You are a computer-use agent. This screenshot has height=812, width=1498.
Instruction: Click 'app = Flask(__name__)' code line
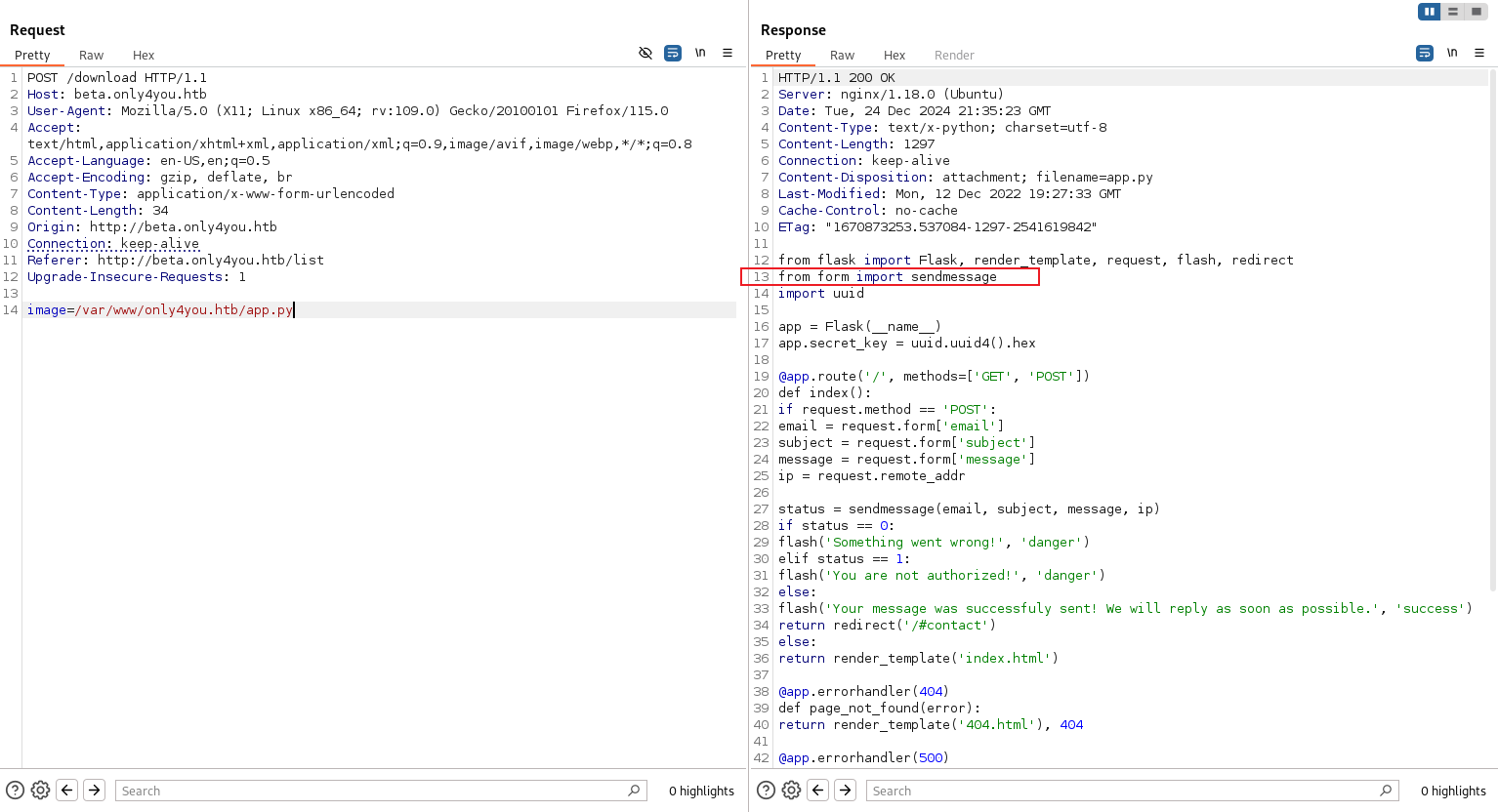click(860, 326)
